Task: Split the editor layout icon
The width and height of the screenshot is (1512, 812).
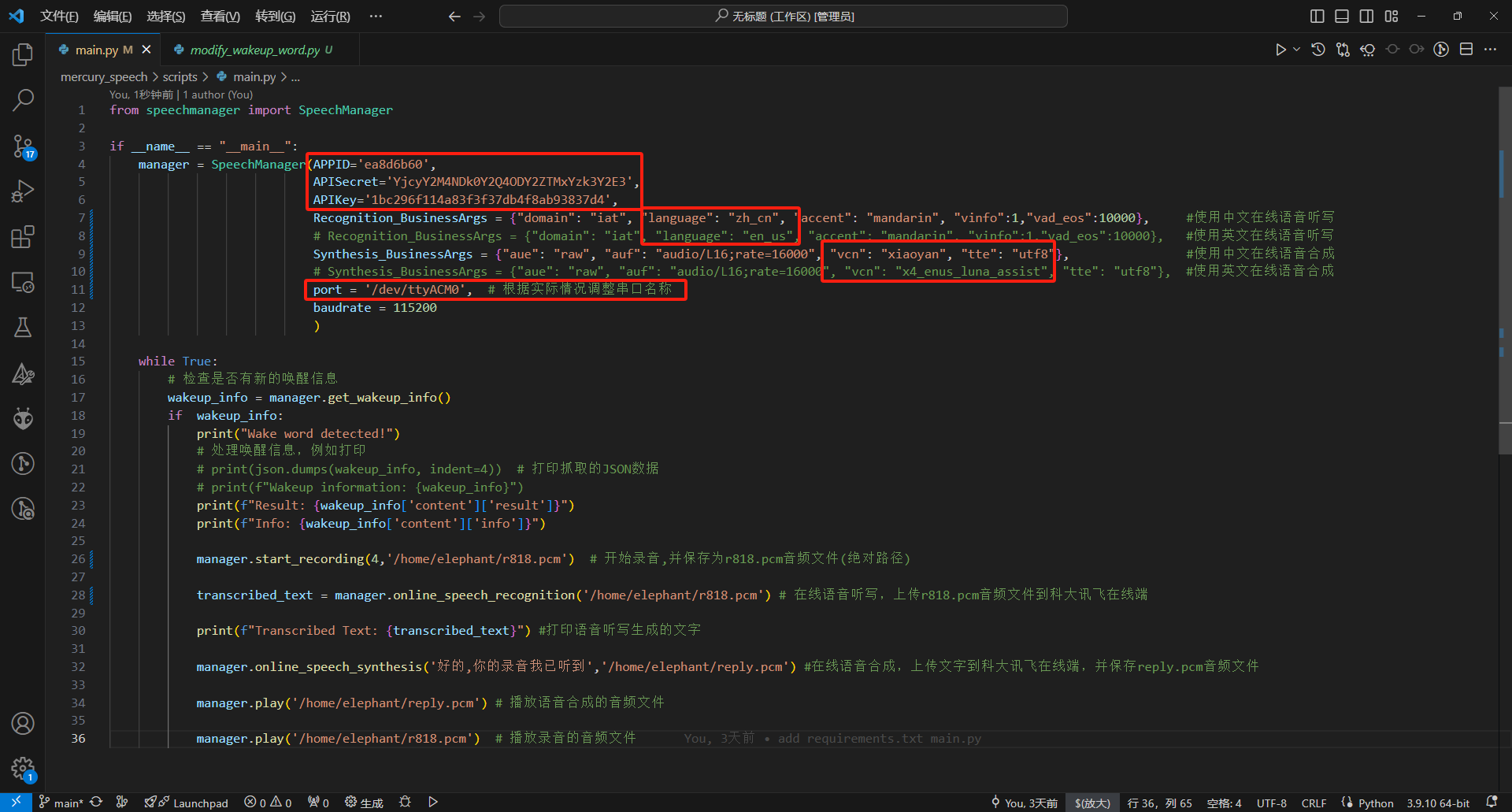Action: click(1466, 50)
